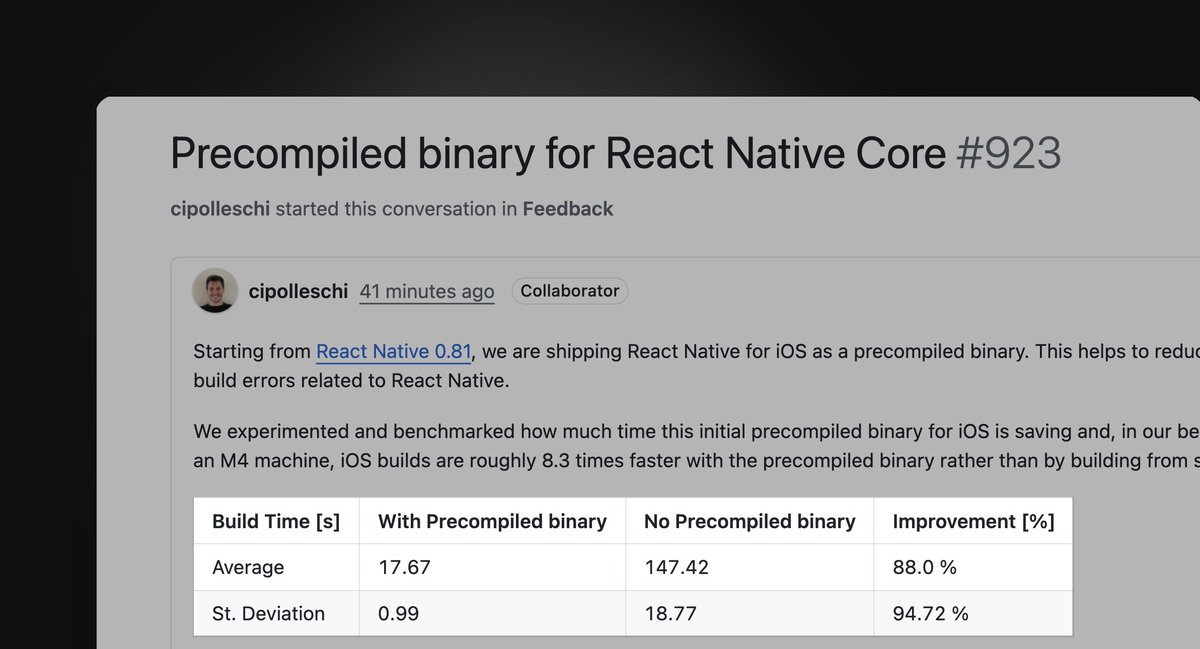Select the Improvement [%] column header
Viewport: 1200px width, 649px height.
coord(973,521)
